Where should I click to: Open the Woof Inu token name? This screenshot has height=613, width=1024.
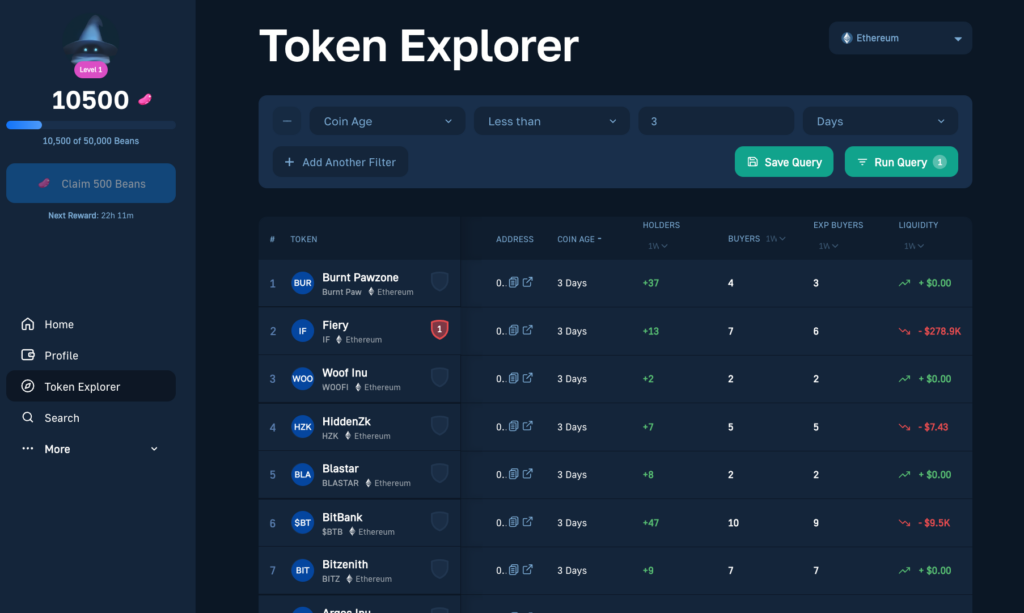[344, 373]
